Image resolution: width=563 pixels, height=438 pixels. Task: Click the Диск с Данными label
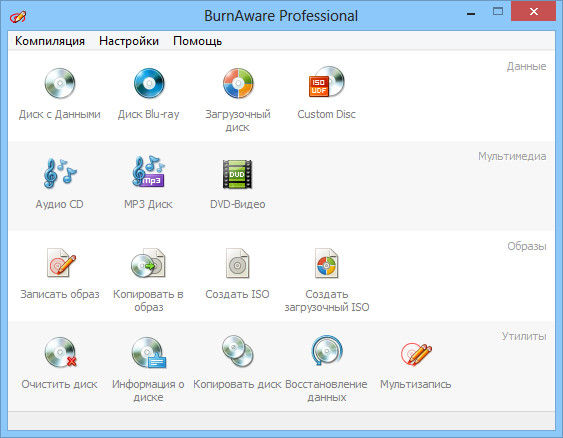pyautogui.click(x=60, y=114)
